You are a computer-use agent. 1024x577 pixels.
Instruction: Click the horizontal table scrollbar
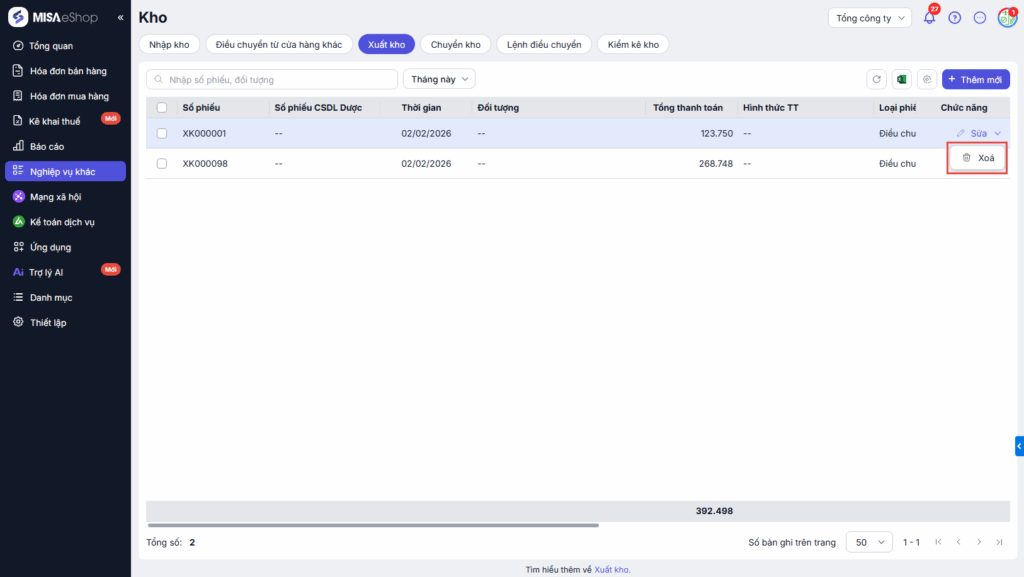coord(372,525)
